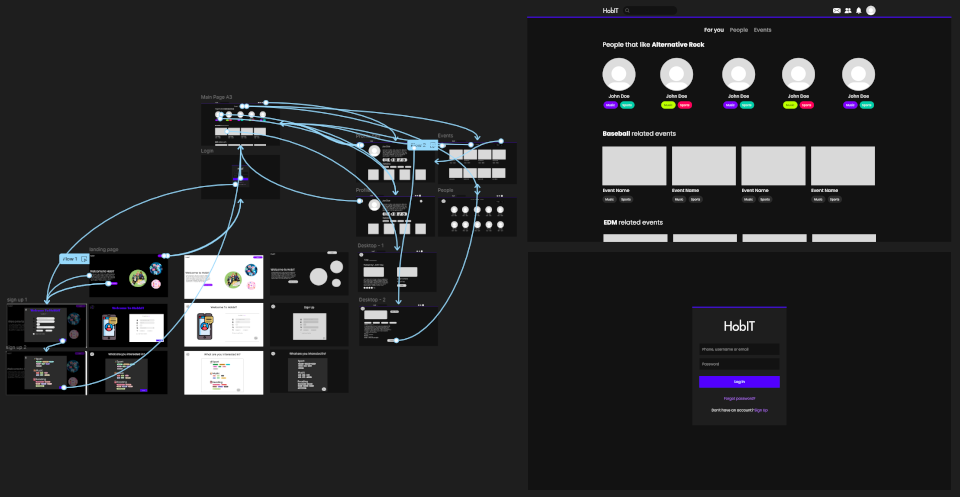
Task: Click the Sign up link on login
Action: coord(761,410)
